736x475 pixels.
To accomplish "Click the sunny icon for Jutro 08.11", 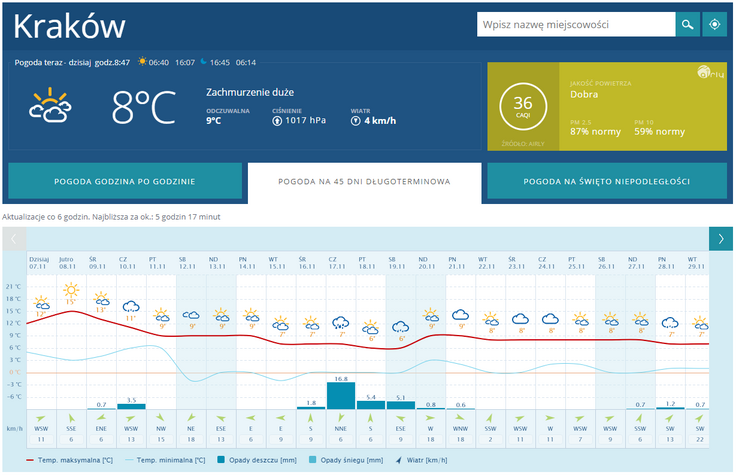I will click(x=71, y=291).
